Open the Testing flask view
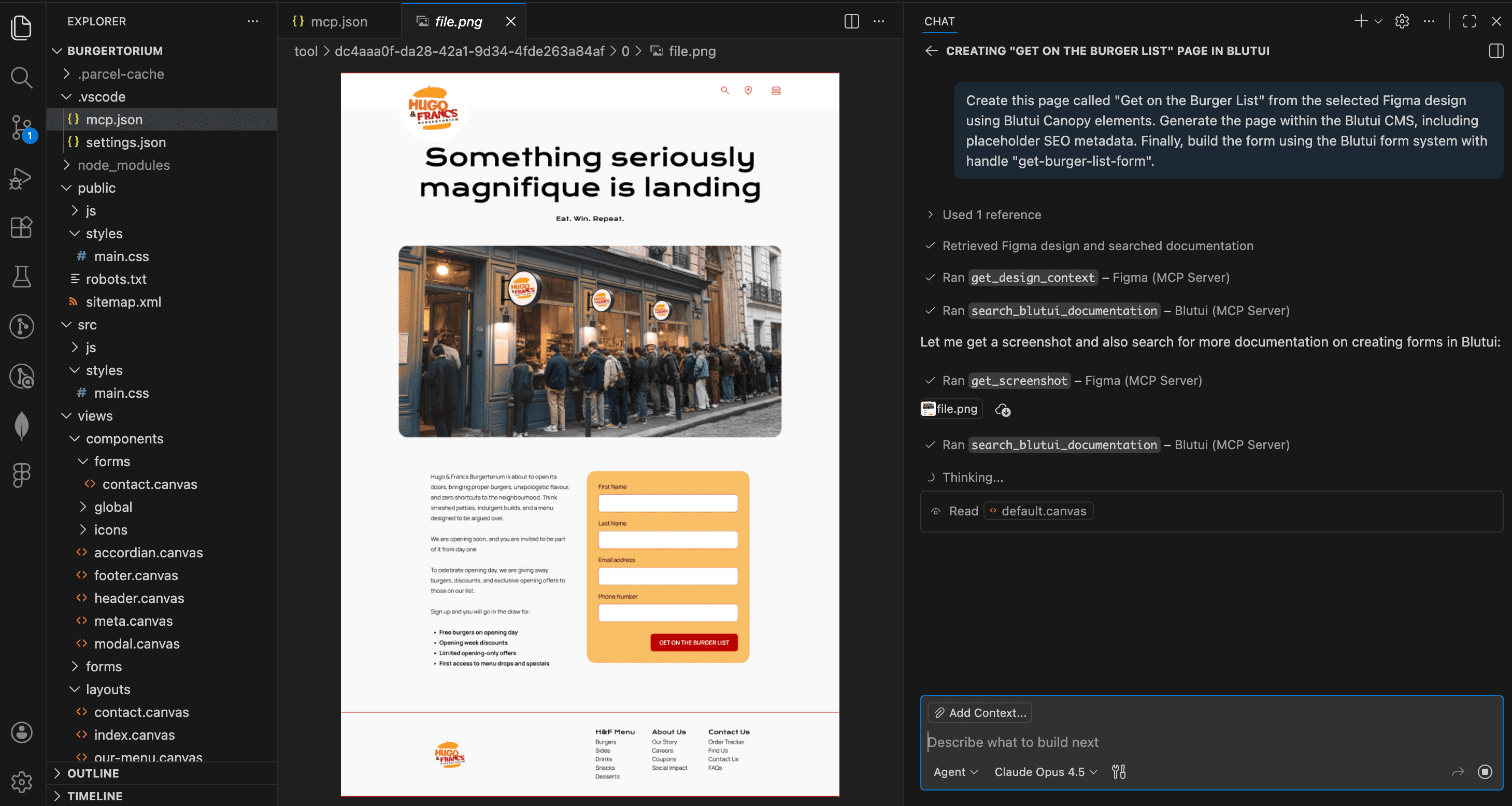 [x=21, y=276]
